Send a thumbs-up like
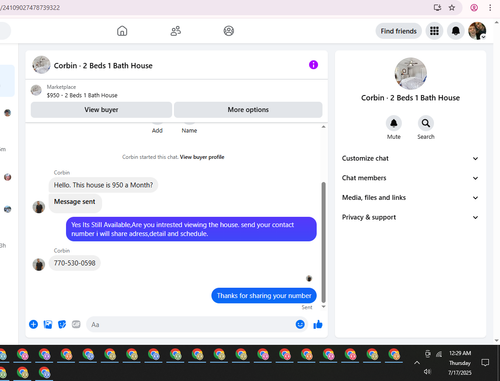 click(318, 324)
